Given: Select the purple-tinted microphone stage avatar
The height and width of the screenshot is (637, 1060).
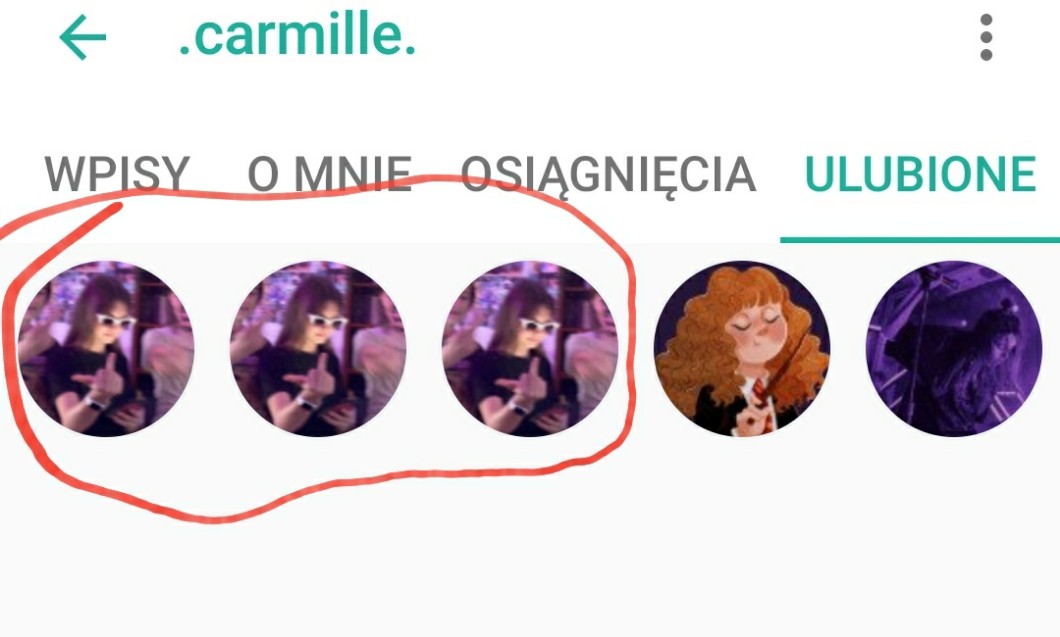Looking at the screenshot, I should (954, 348).
